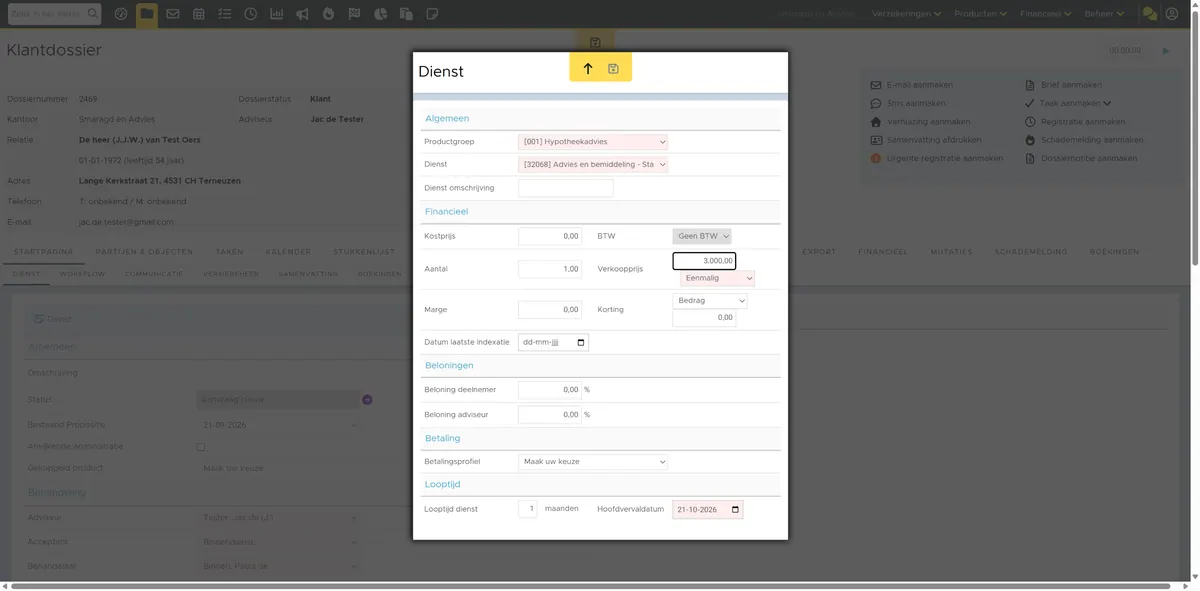The height and width of the screenshot is (591, 1200).
Task: Open the Geen BTW dropdown
Action: [702, 236]
